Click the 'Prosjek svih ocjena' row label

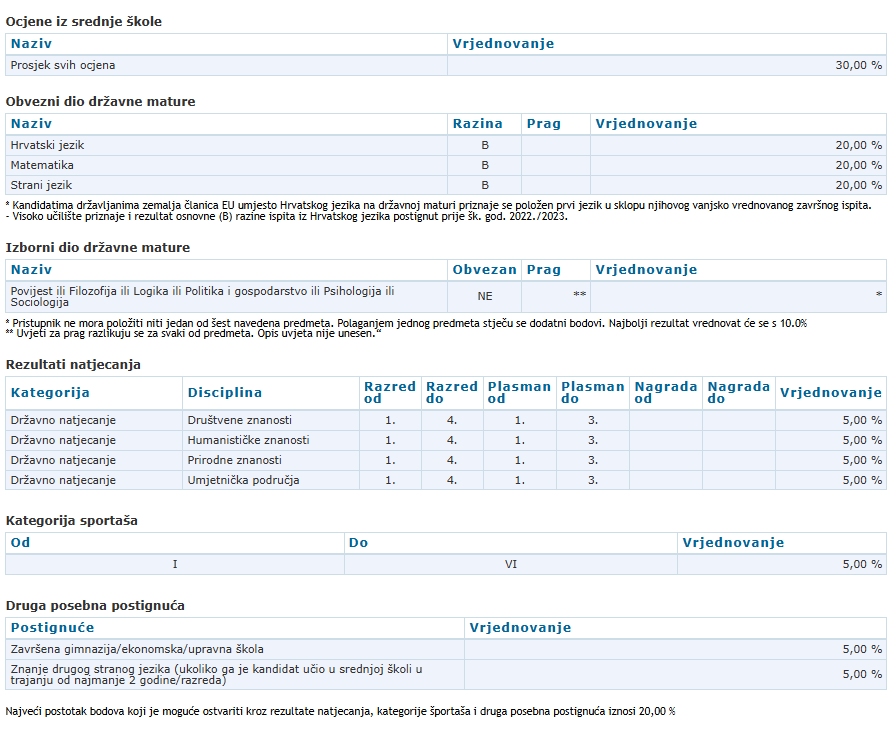(63, 65)
